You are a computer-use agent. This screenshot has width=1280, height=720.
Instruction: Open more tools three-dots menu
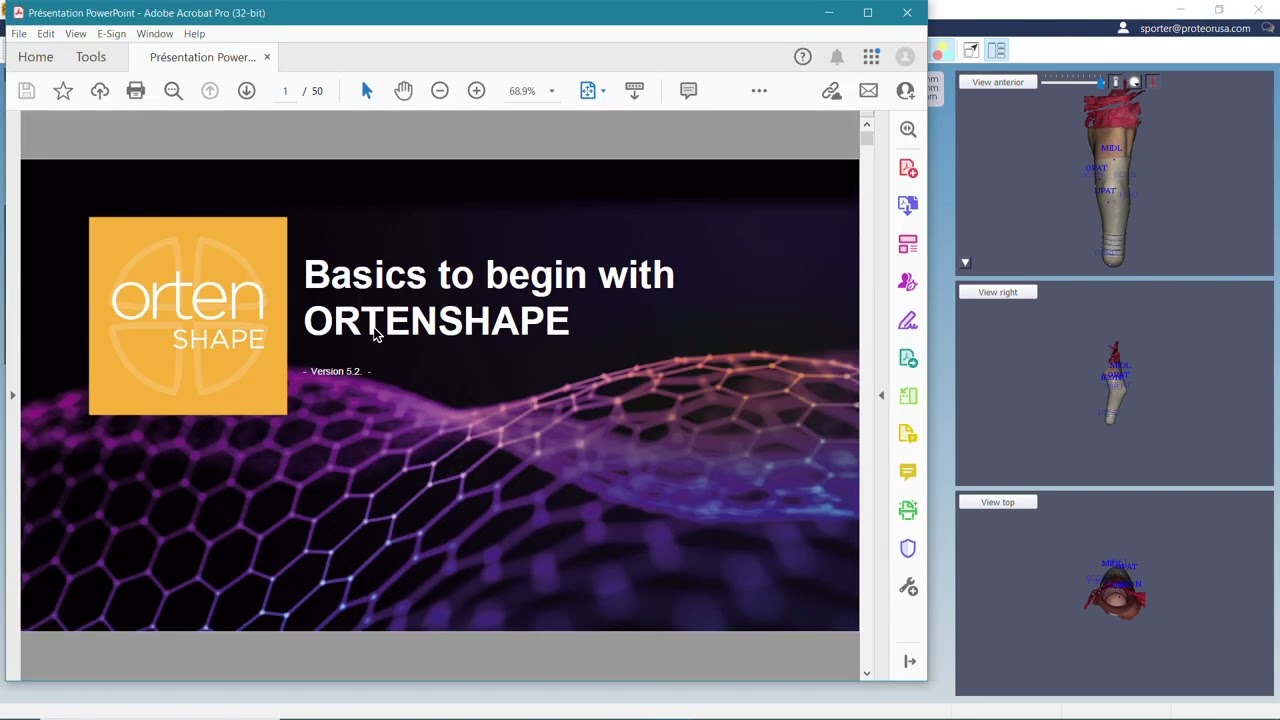(759, 91)
